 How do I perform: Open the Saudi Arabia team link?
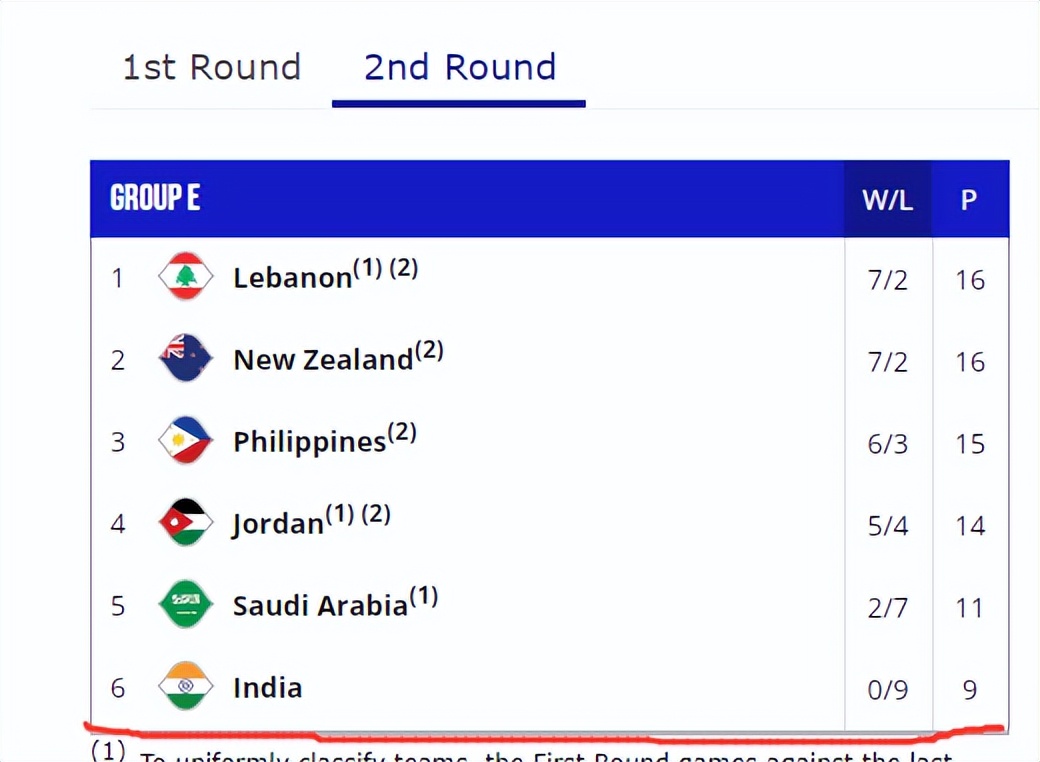click(x=320, y=605)
